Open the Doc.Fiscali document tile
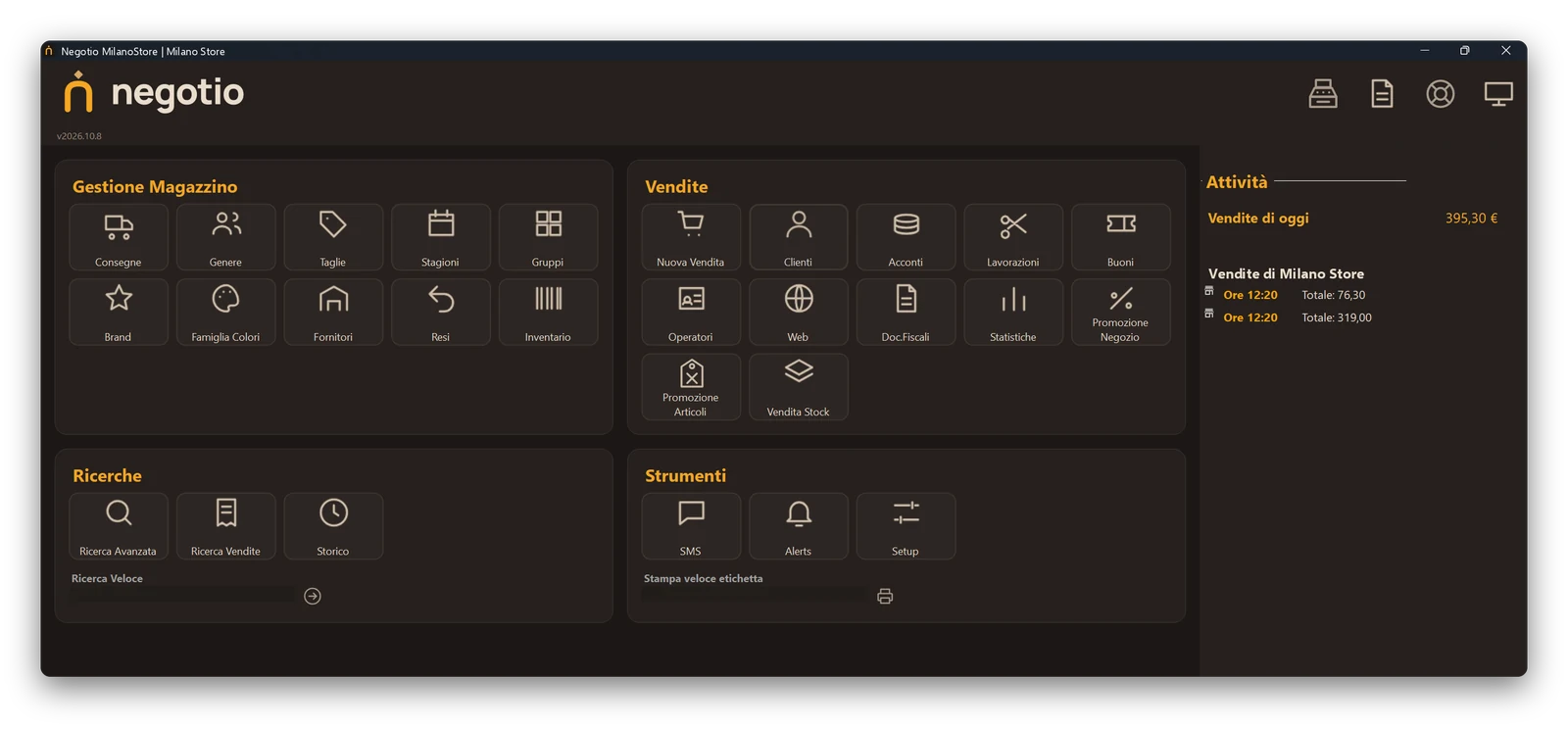 point(906,312)
